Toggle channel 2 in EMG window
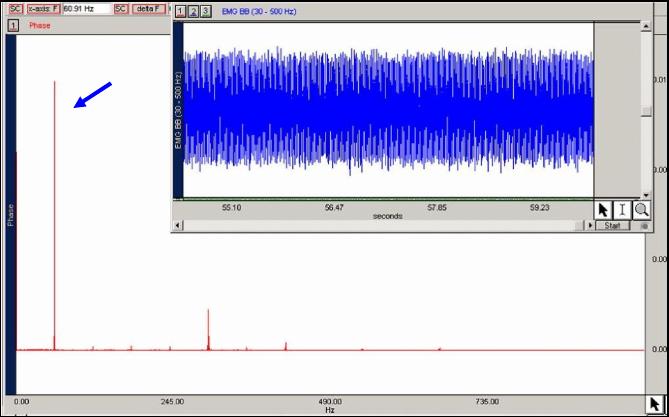Screen dimensions: 669x417 click(x=193, y=11)
